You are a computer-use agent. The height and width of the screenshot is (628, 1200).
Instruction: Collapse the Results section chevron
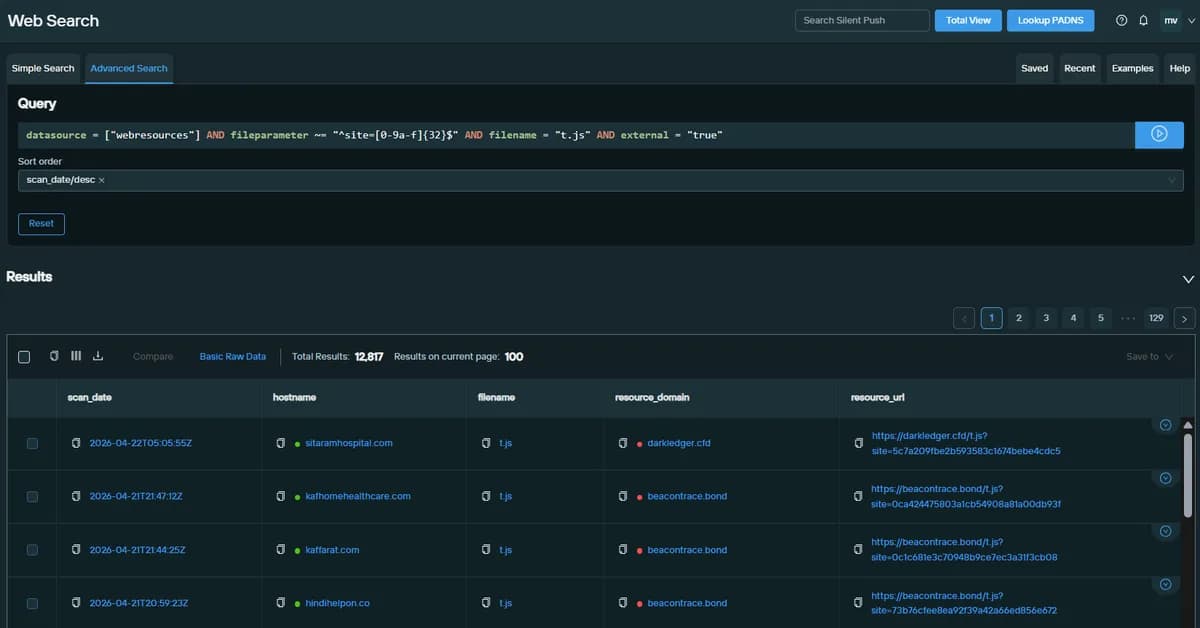pos(1188,278)
